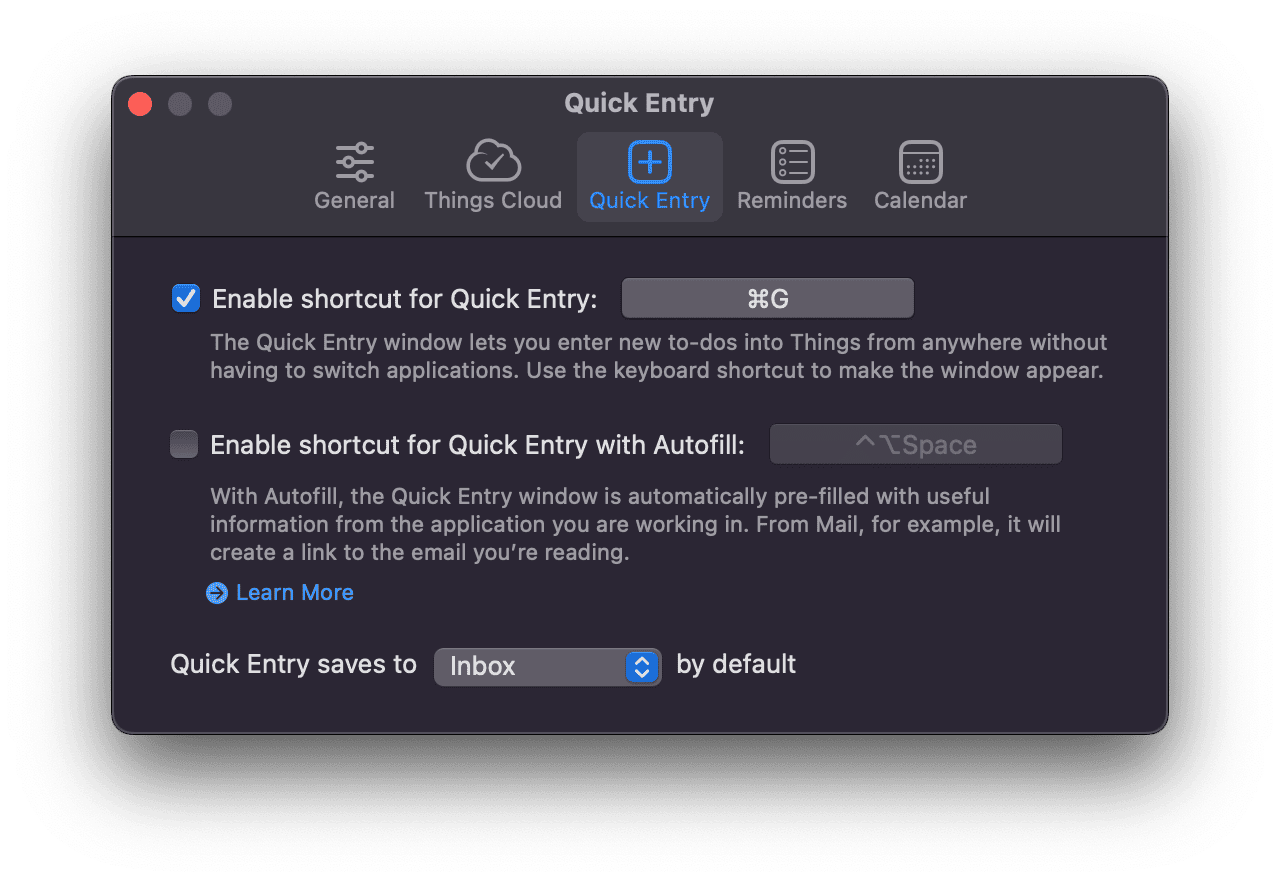
Task: Click the Learn More link text
Action: tap(295, 593)
